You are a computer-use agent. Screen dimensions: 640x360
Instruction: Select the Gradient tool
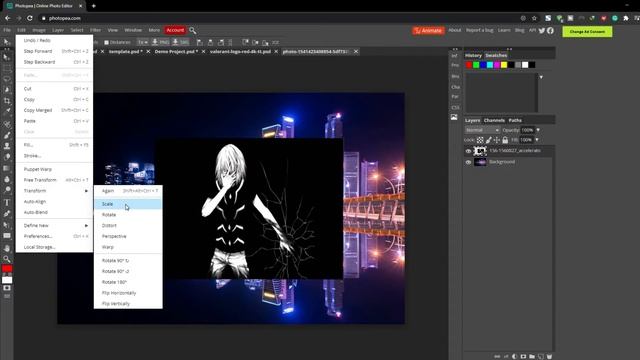pyautogui.click(x=7, y=168)
